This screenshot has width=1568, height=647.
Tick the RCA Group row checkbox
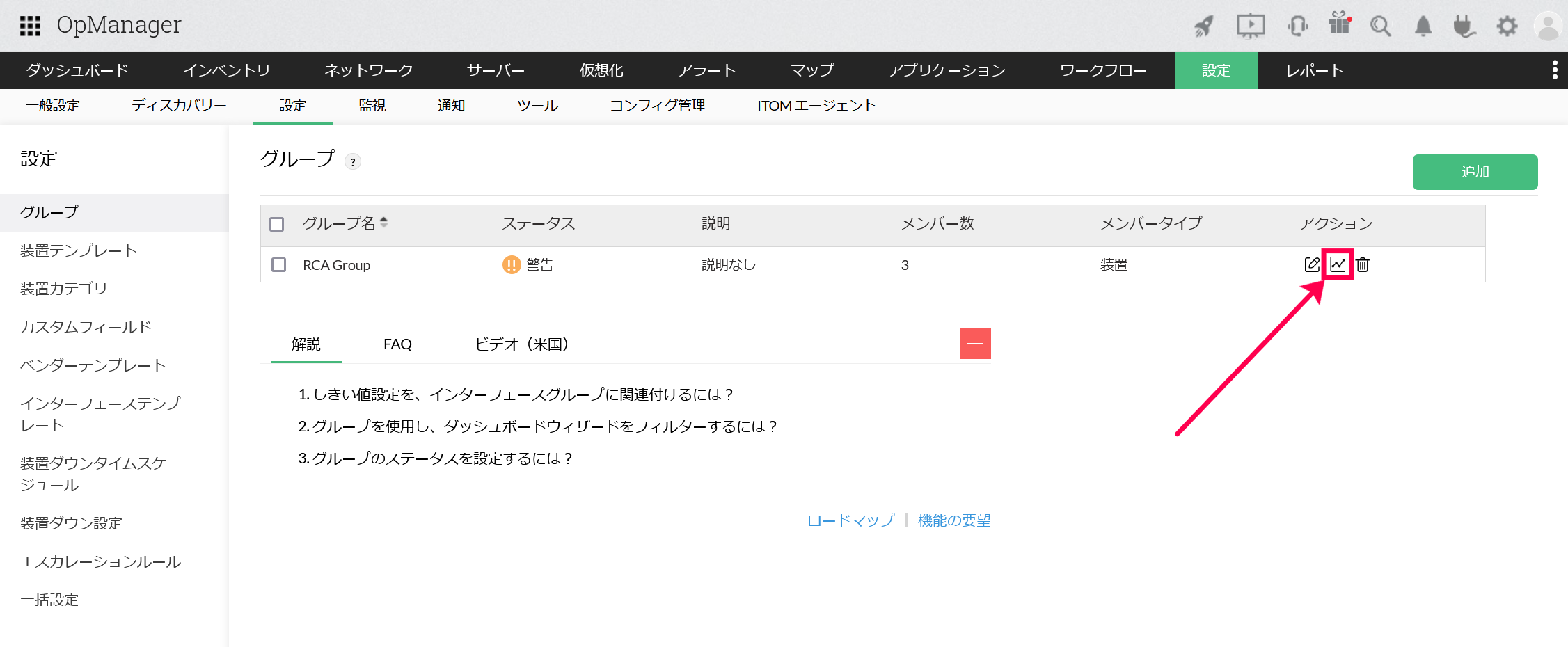(278, 265)
